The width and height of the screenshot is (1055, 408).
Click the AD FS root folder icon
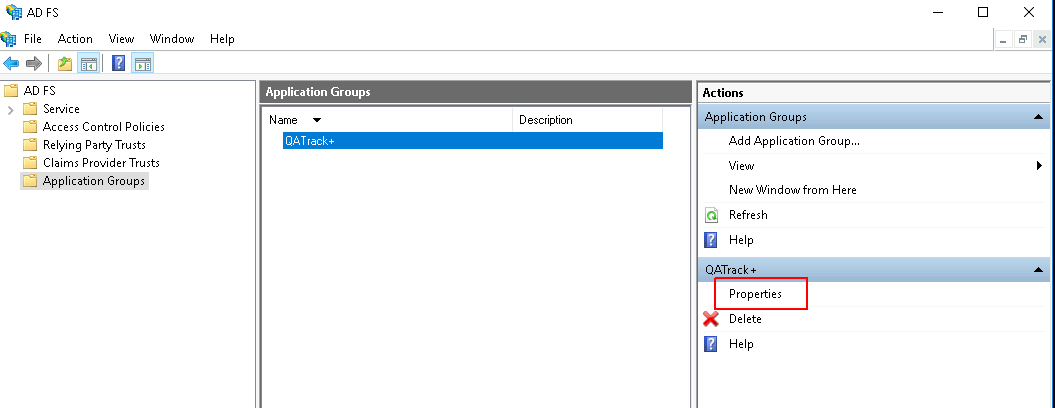(x=10, y=90)
